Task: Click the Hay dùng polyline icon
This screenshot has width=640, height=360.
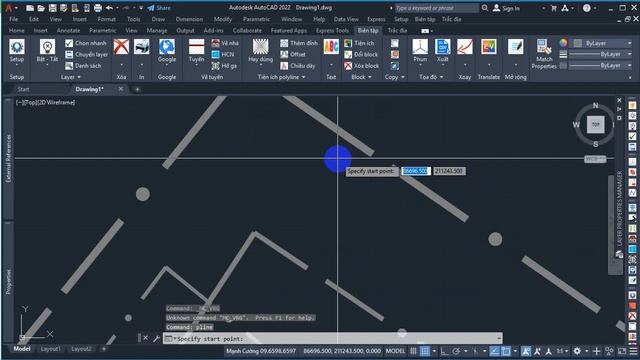Action: point(260,47)
